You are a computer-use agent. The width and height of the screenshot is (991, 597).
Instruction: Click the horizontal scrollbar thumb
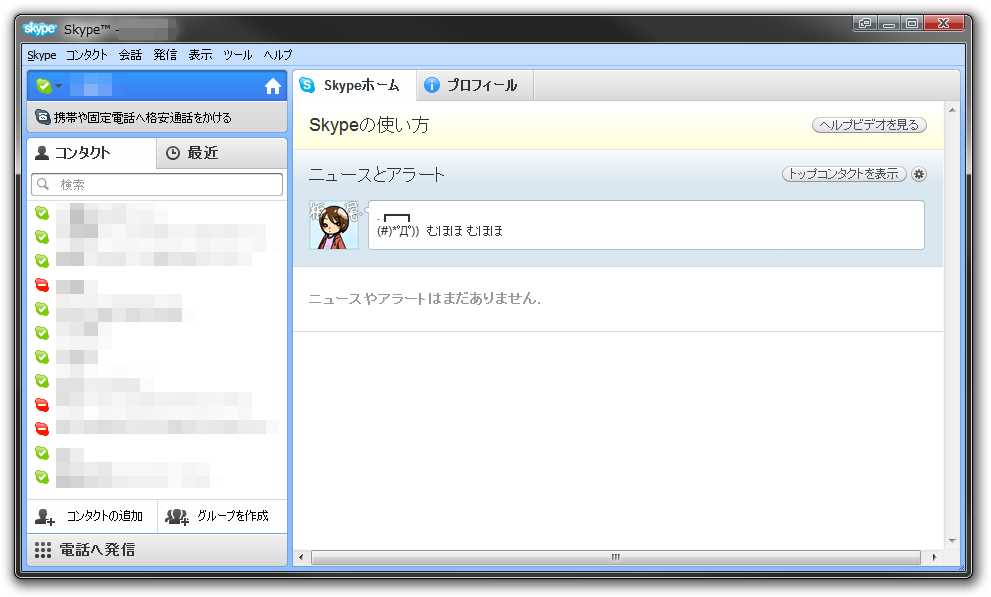[616, 557]
